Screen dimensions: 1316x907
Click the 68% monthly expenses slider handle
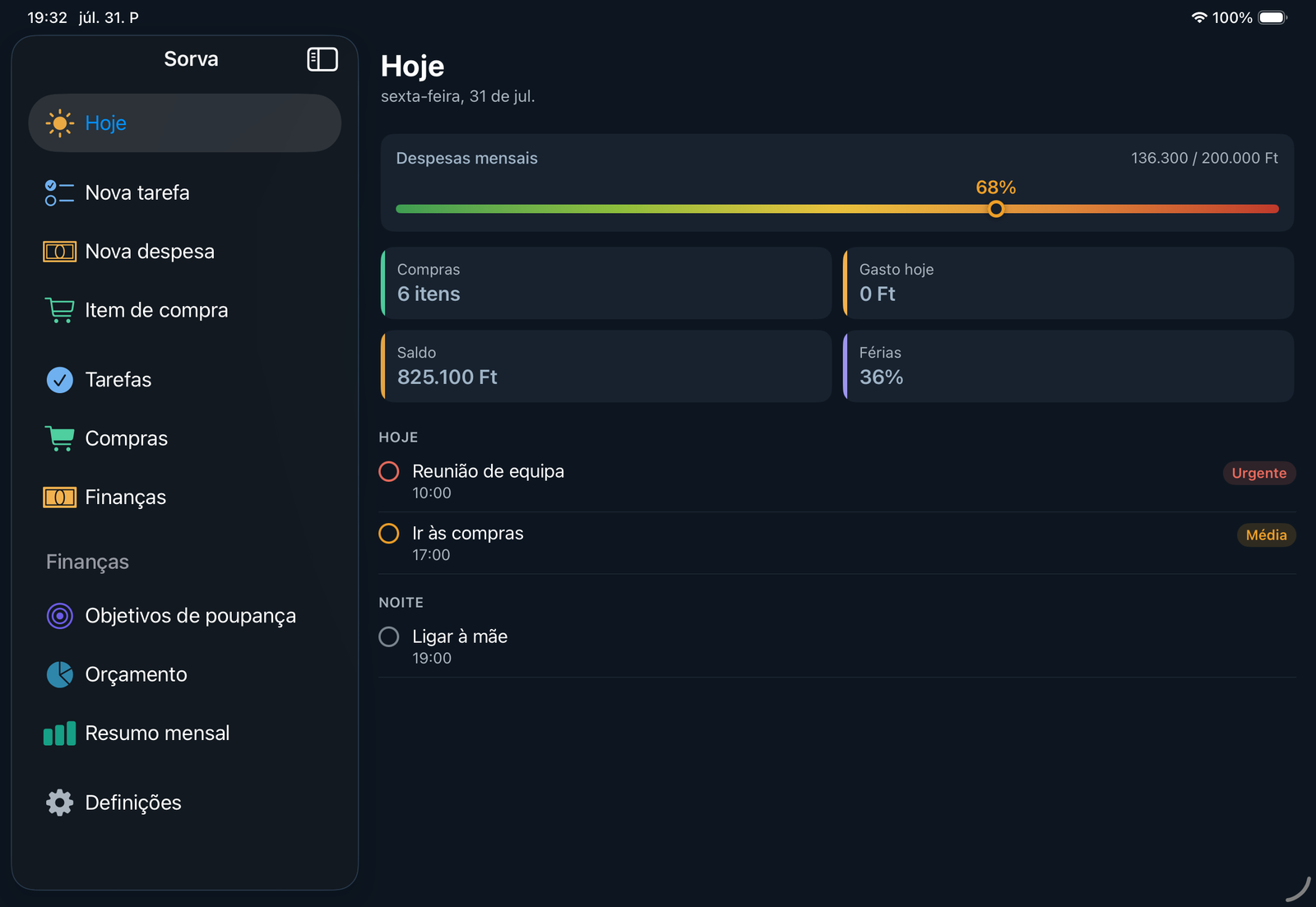[x=996, y=209]
